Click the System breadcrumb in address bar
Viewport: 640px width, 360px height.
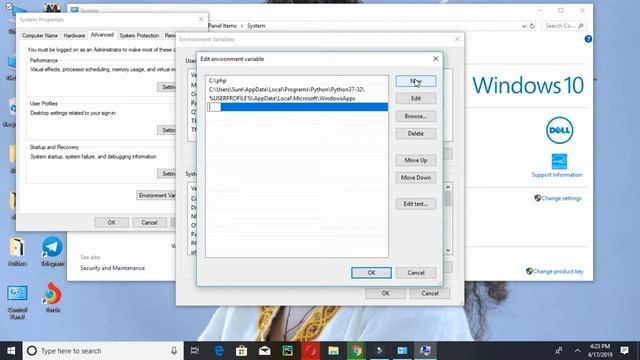[x=256, y=26]
